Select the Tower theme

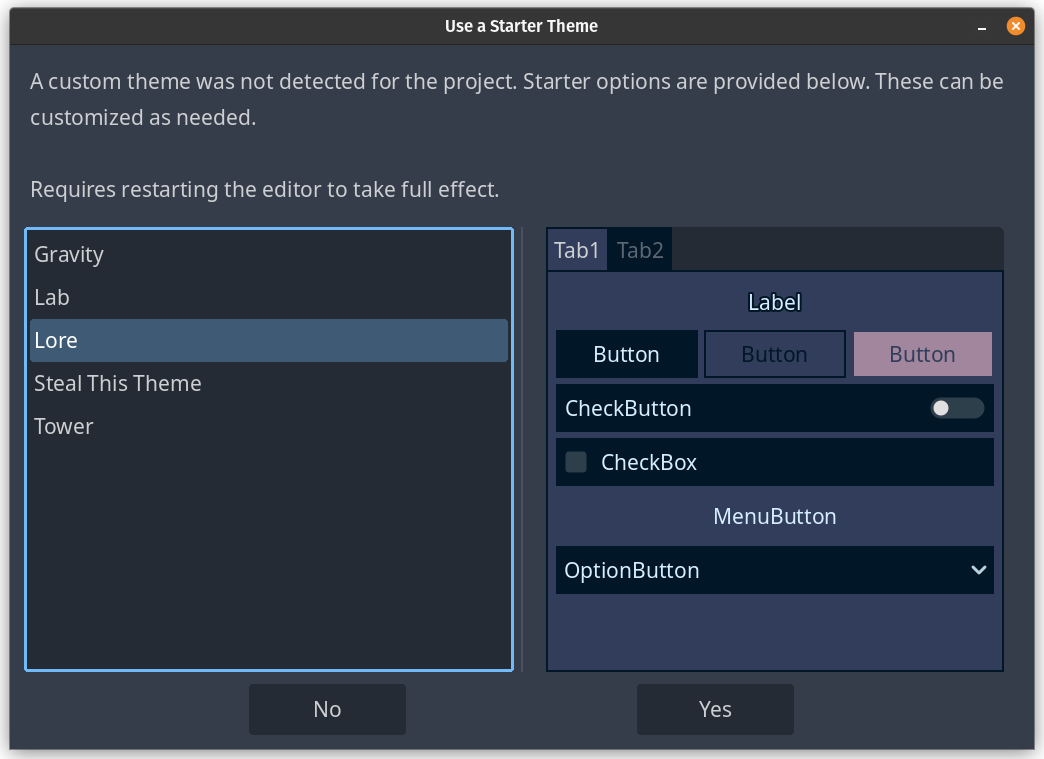[x=64, y=427]
